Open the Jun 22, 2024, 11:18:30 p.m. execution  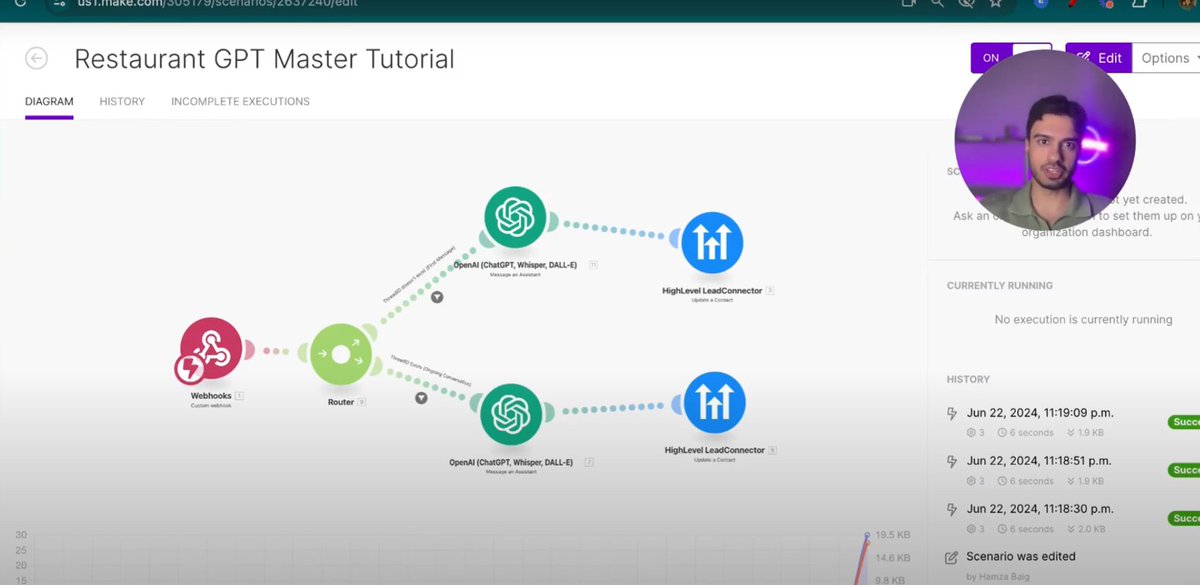(x=1040, y=509)
